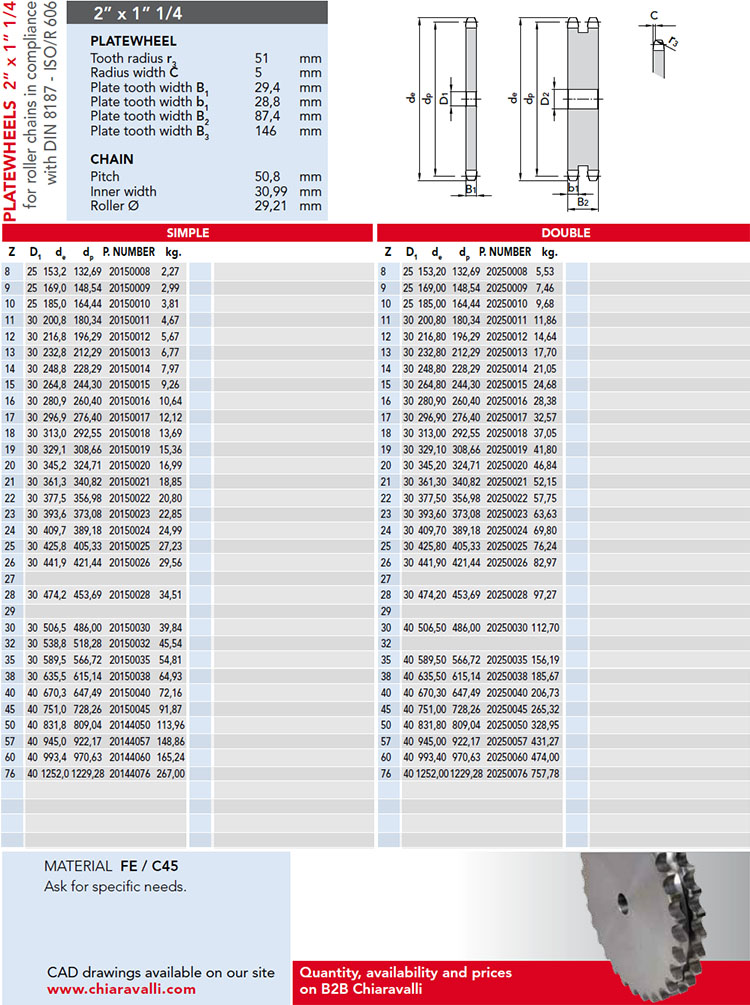Select part number 20150016 in SIMPLE table
This screenshot has width=750, height=1005.
tap(129, 401)
